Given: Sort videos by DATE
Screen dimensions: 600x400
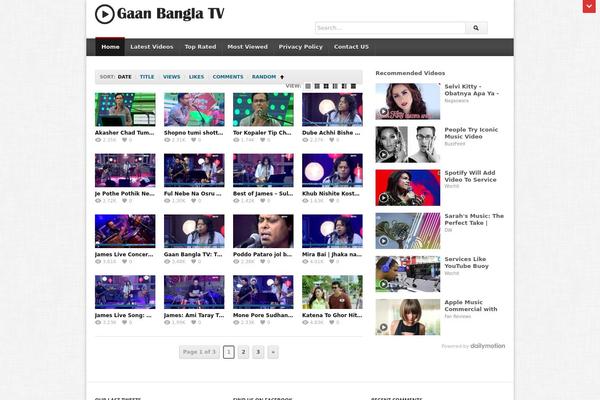Looking at the screenshot, I should 124,77.
